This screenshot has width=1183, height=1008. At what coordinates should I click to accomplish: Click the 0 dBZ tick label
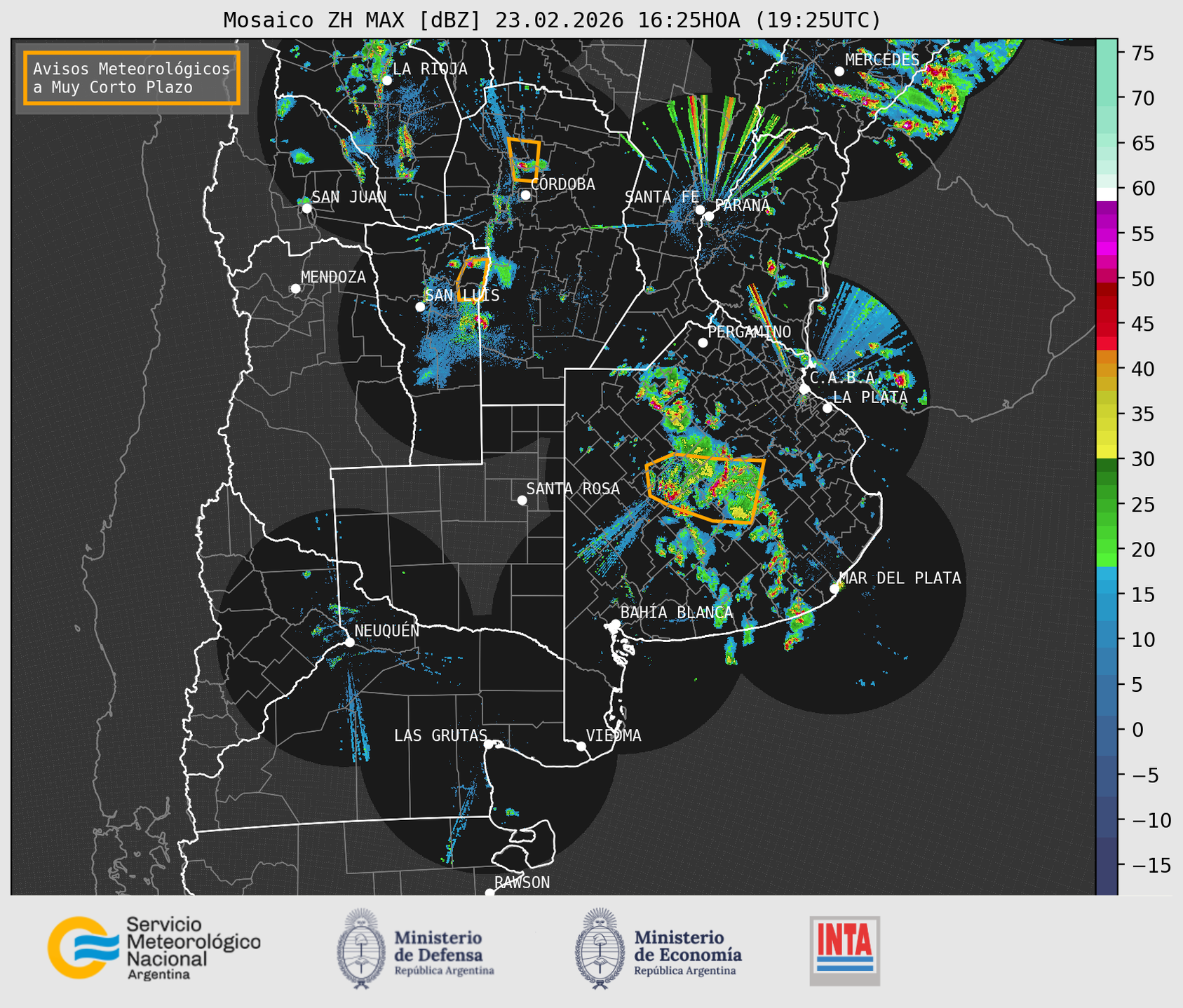point(1137,730)
